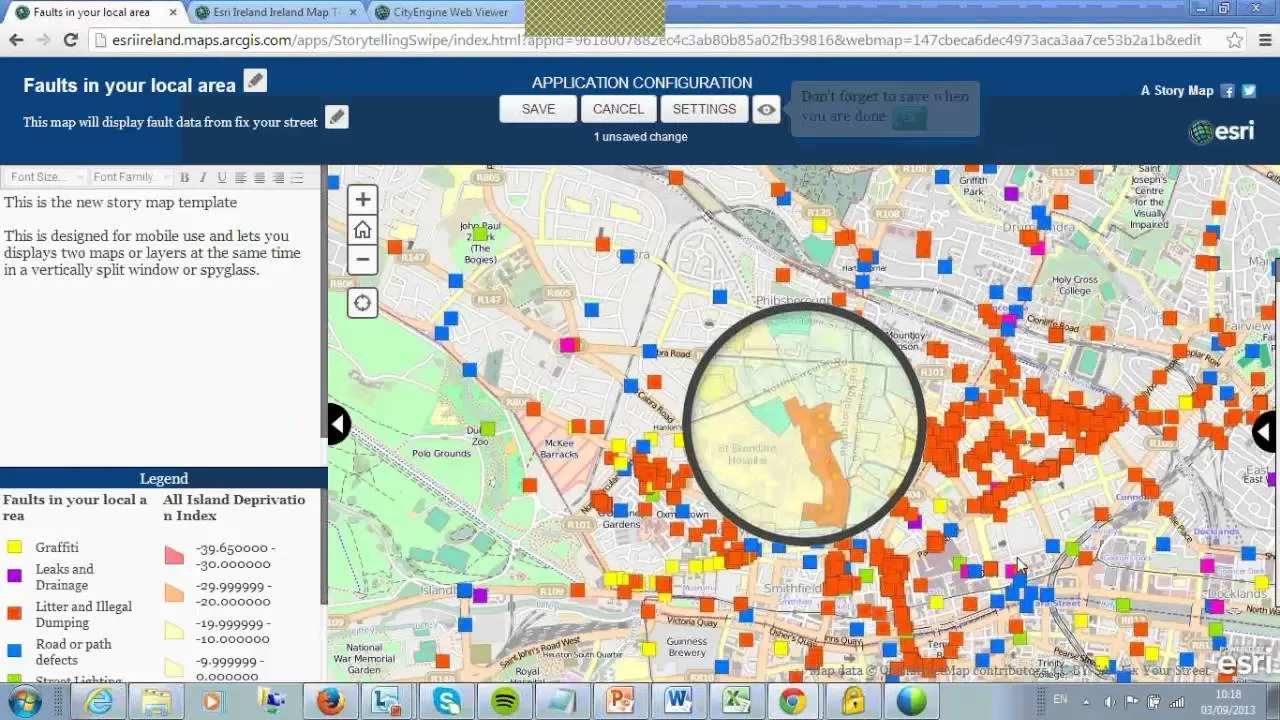The image size is (1280, 720).
Task: Open Skype from the taskbar
Action: [x=447, y=701]
